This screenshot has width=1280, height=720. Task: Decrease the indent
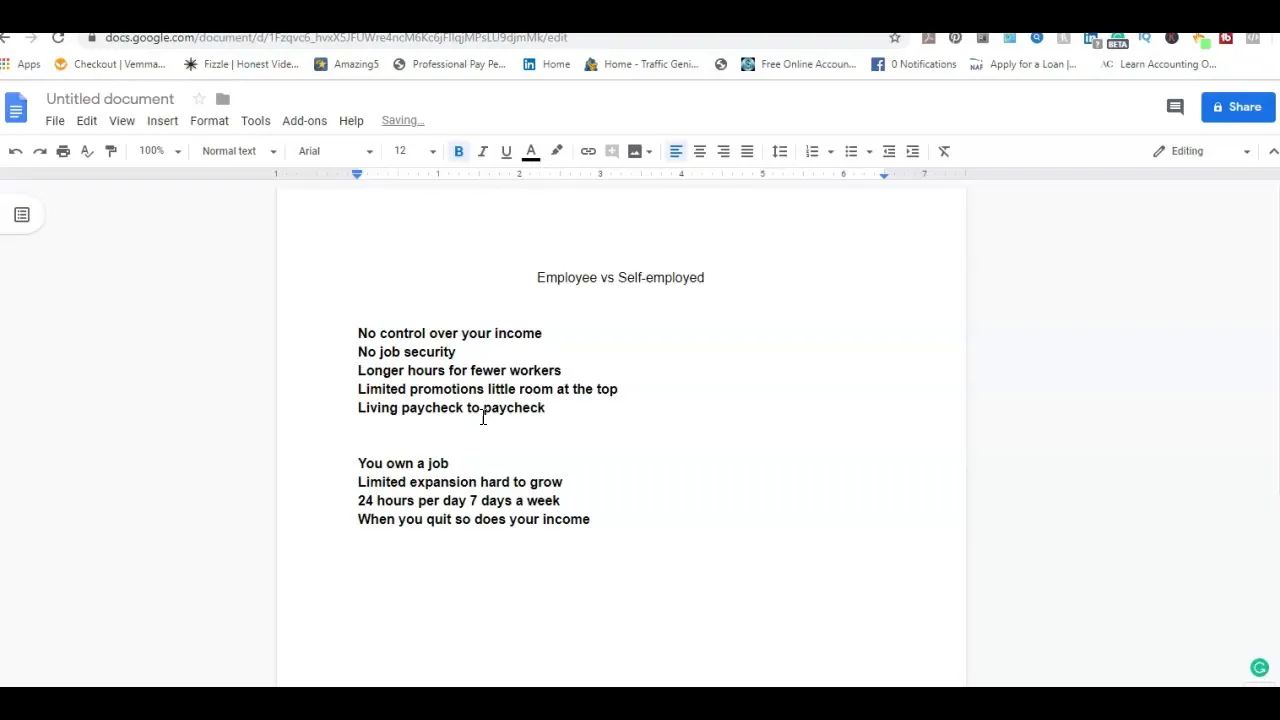[x=889, y=151]
